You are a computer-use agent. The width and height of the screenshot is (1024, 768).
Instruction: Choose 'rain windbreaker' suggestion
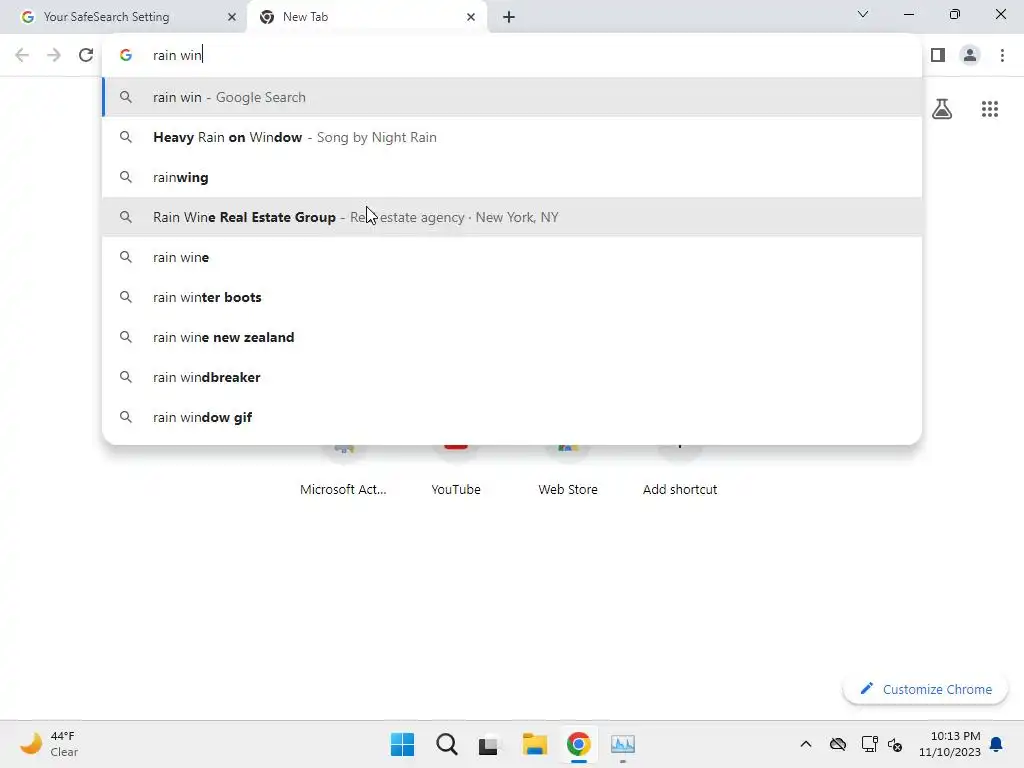[512, 377]
